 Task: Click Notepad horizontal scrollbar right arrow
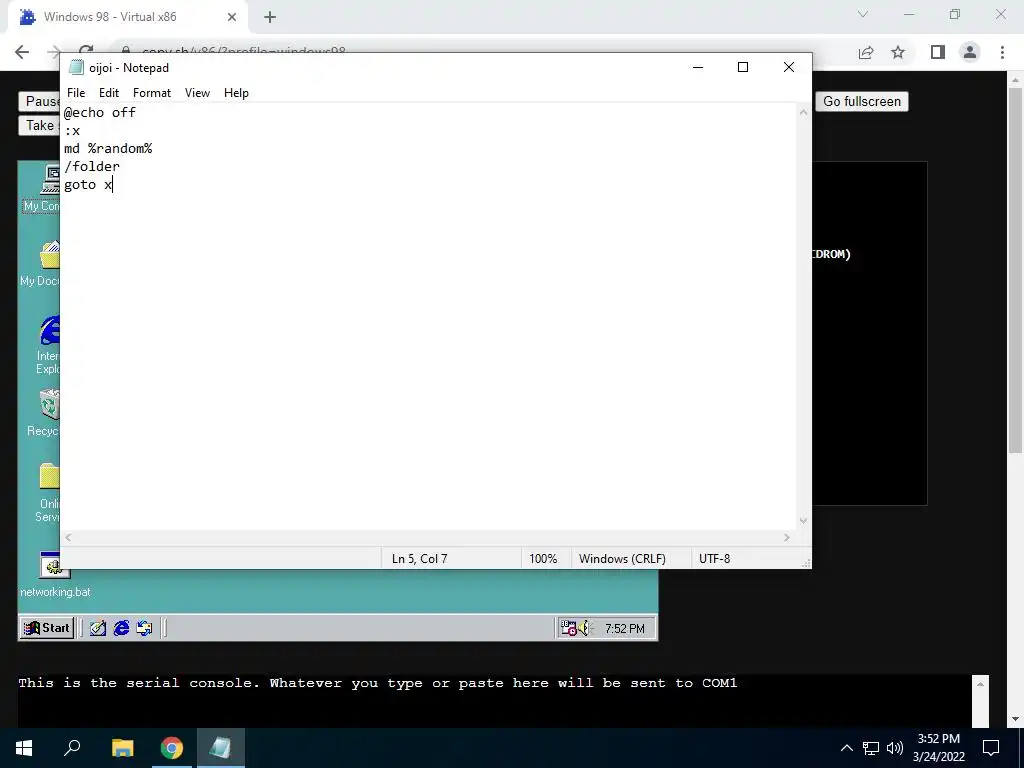[x=787, y=537]
